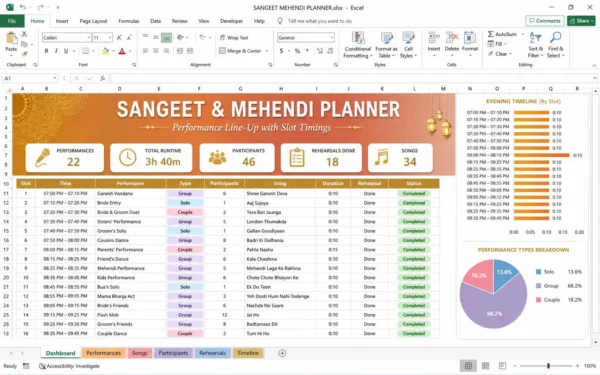Click in the formula bar input
Image resolution: width=600 pixels, height=375 pixels.
click(352, 78)
